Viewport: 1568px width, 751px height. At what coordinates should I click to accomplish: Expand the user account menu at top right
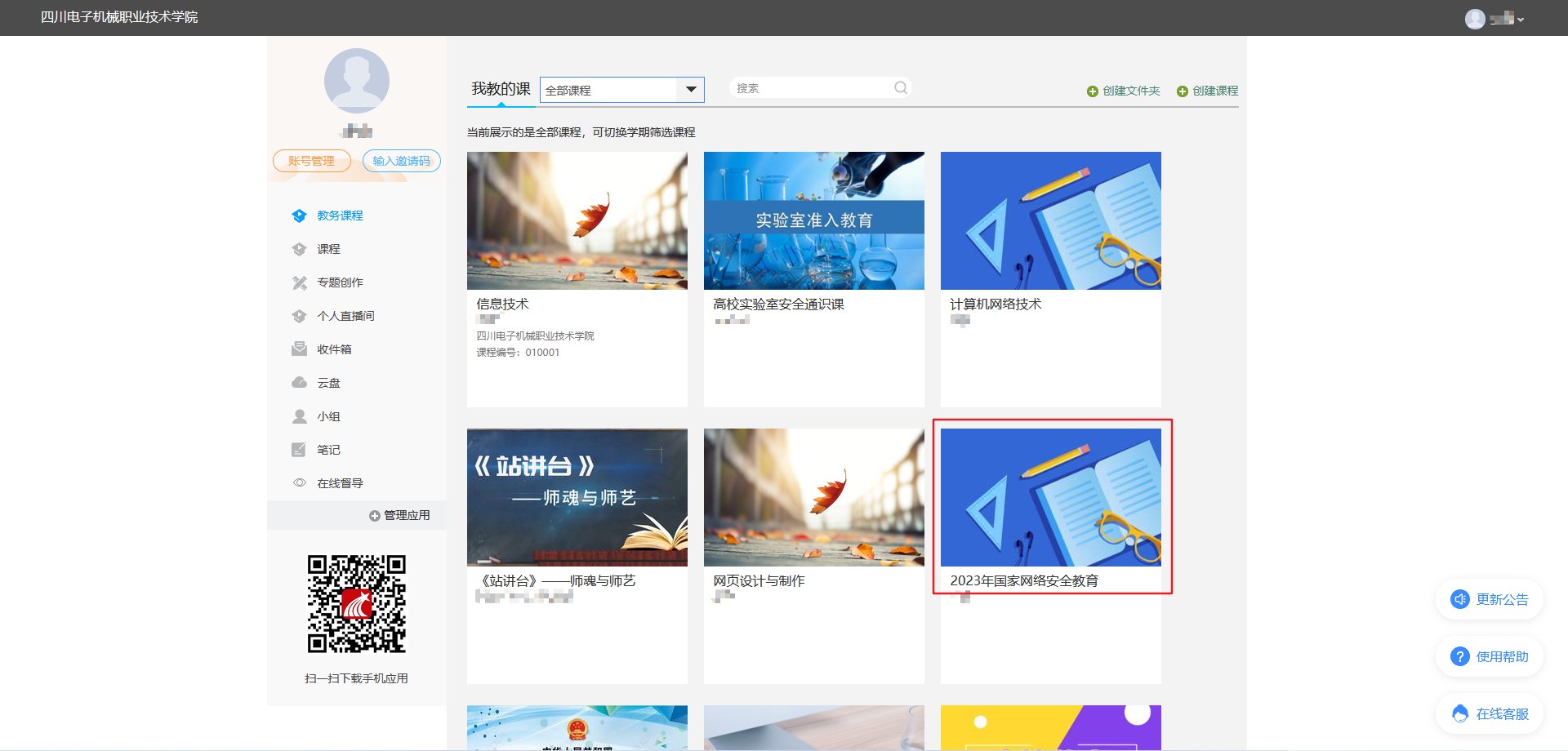click(1494, 19)
